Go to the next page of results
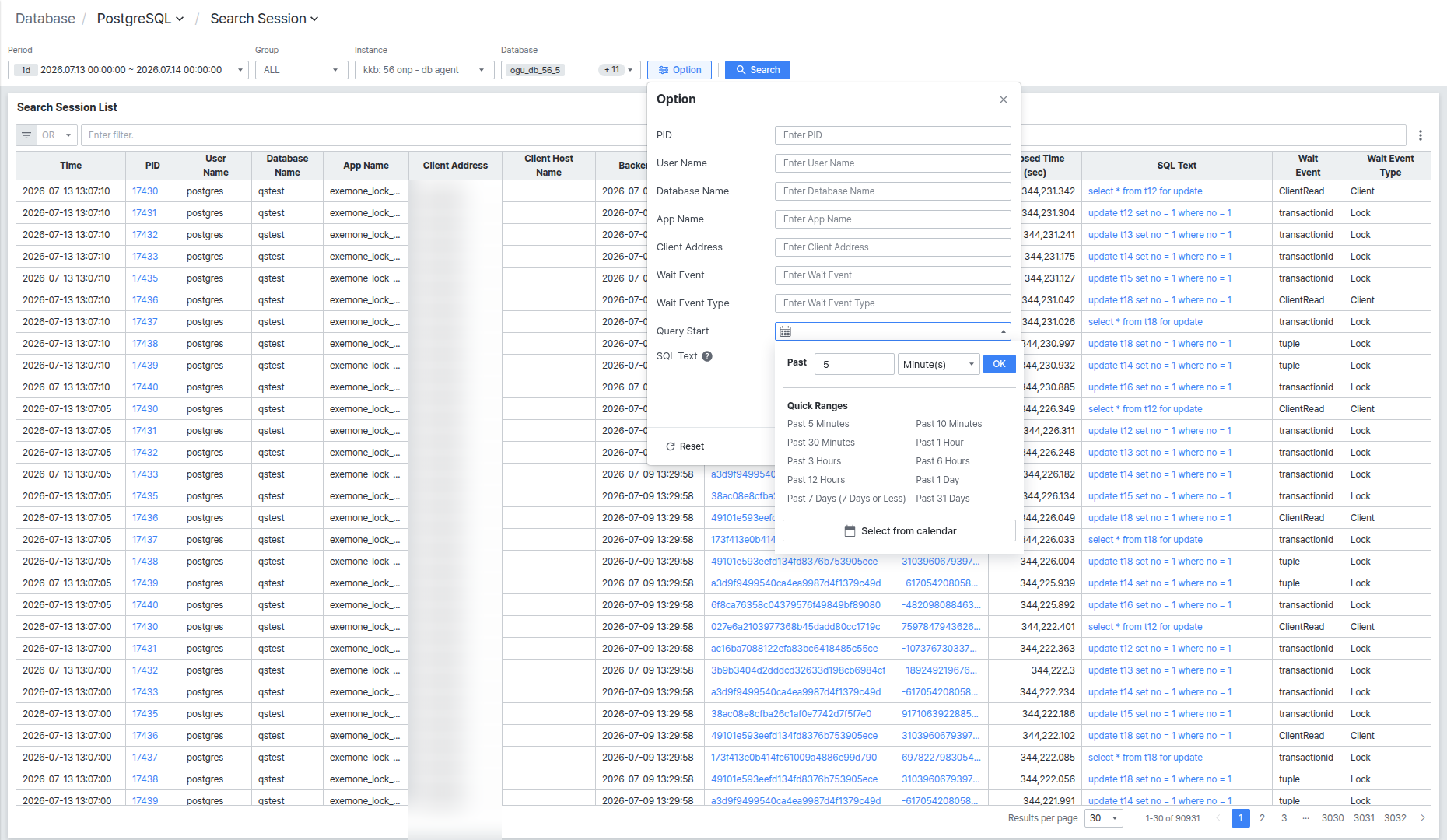1447x840 pixels. [1423, 818]
